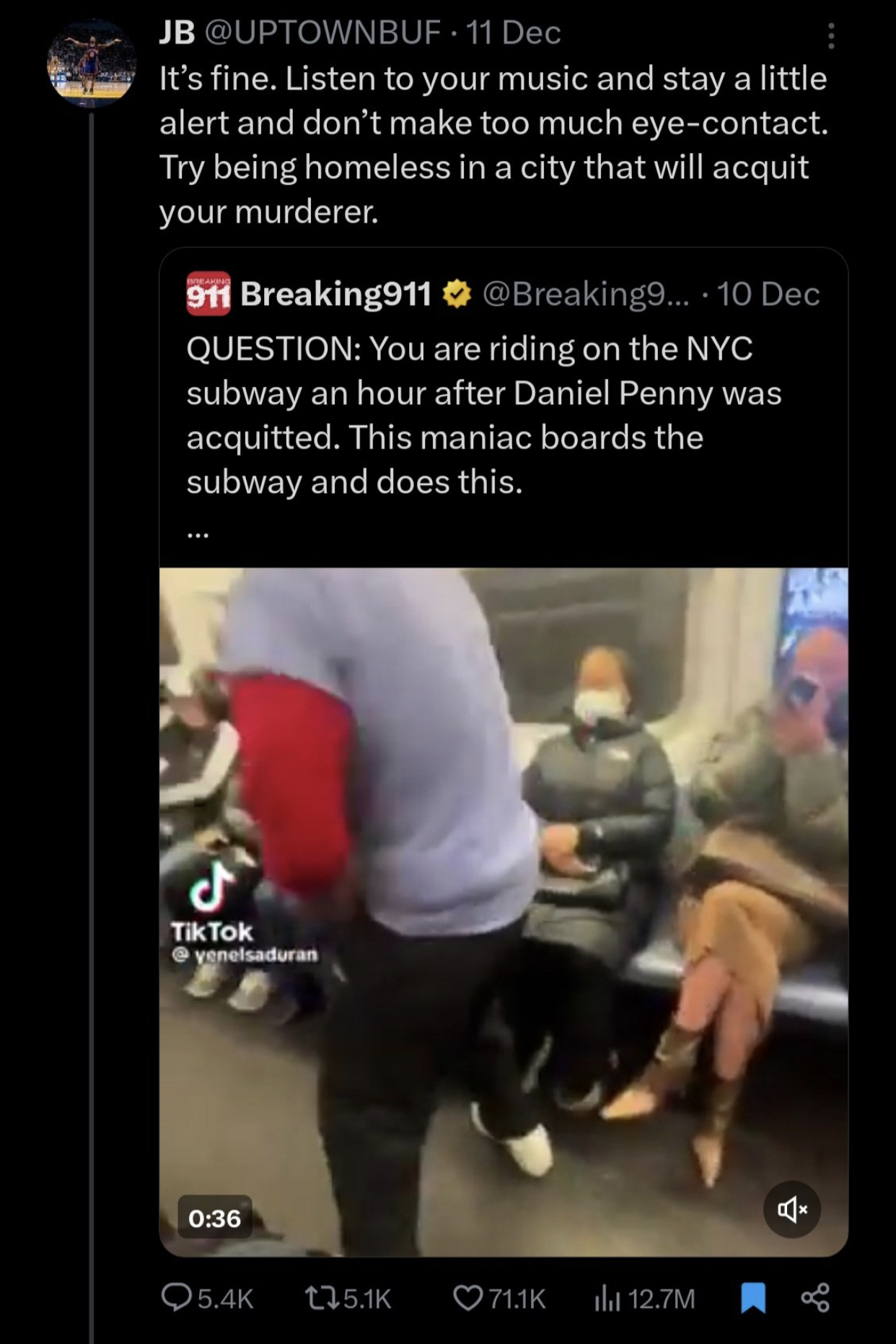The image size is (896, 1344).
Task: Open @UPTOWNBUF handle link
Action: click(x=322, y=32)
